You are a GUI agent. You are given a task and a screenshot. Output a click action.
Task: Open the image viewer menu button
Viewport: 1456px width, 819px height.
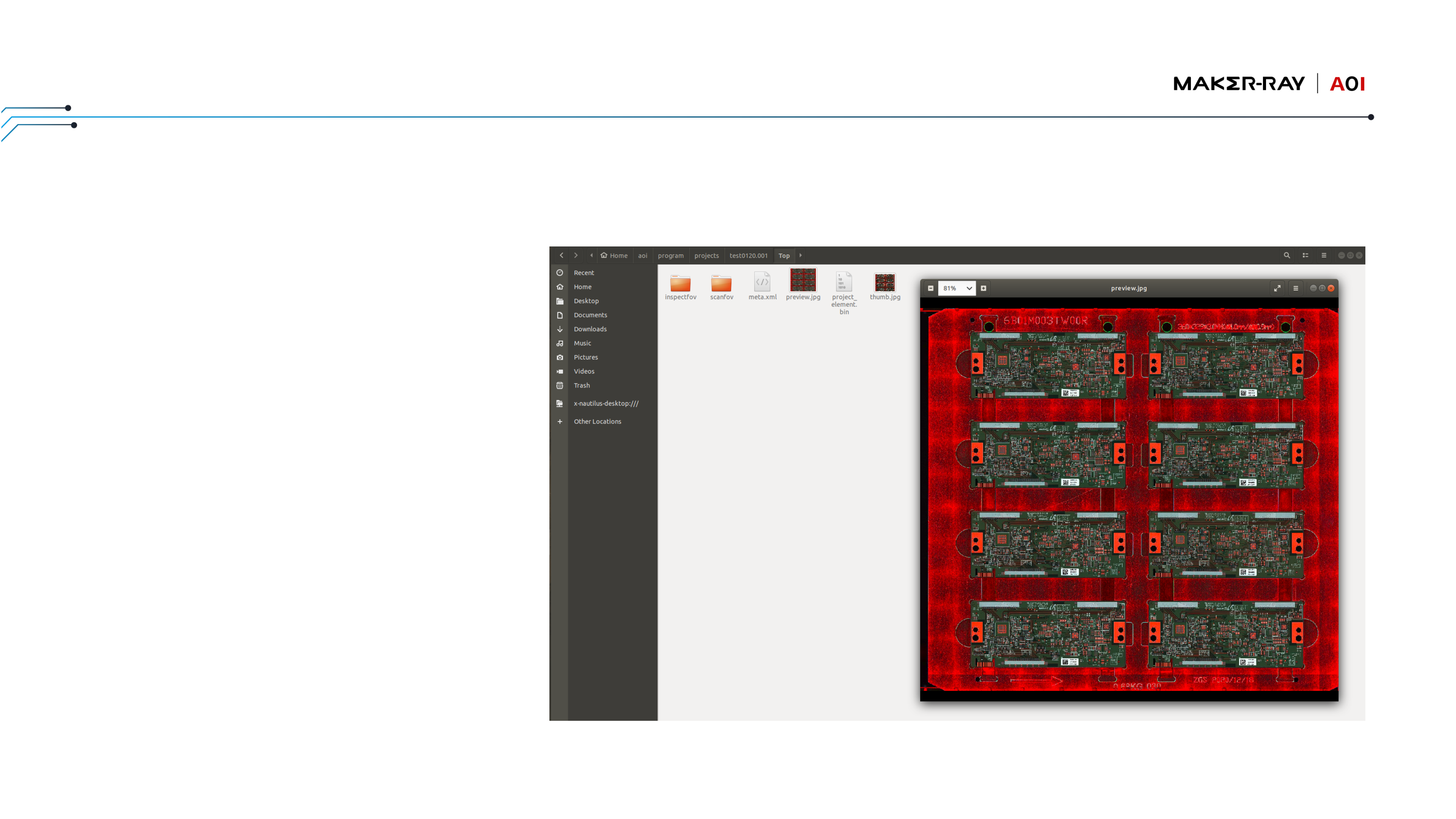coord(1296,288)
